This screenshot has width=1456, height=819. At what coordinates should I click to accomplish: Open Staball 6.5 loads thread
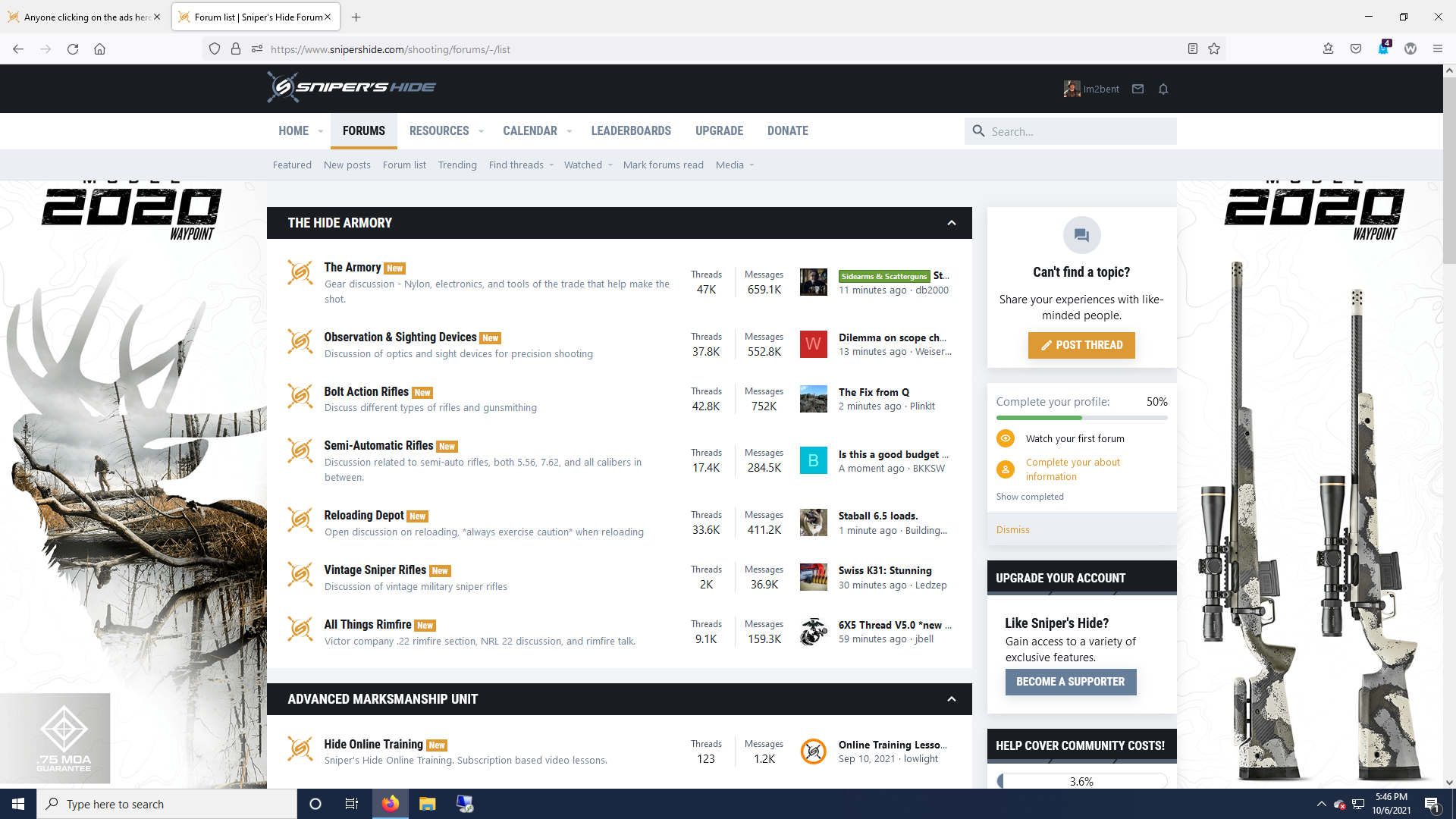coord(878,516)
